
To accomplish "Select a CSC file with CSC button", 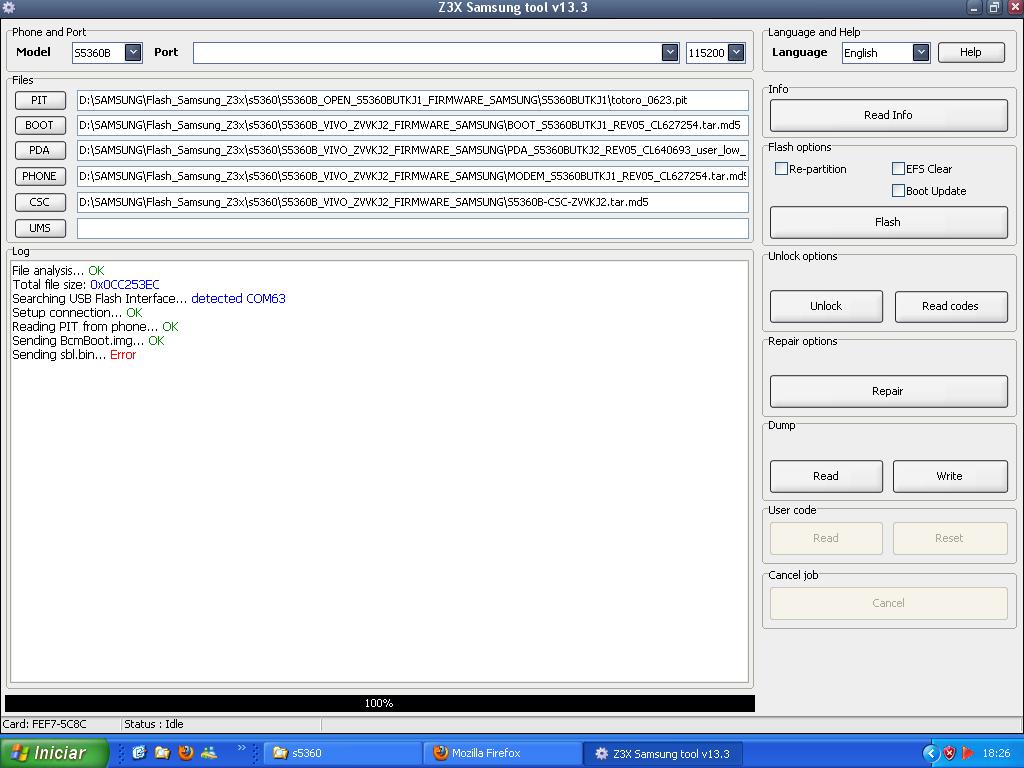I will [x=40, y=202].
